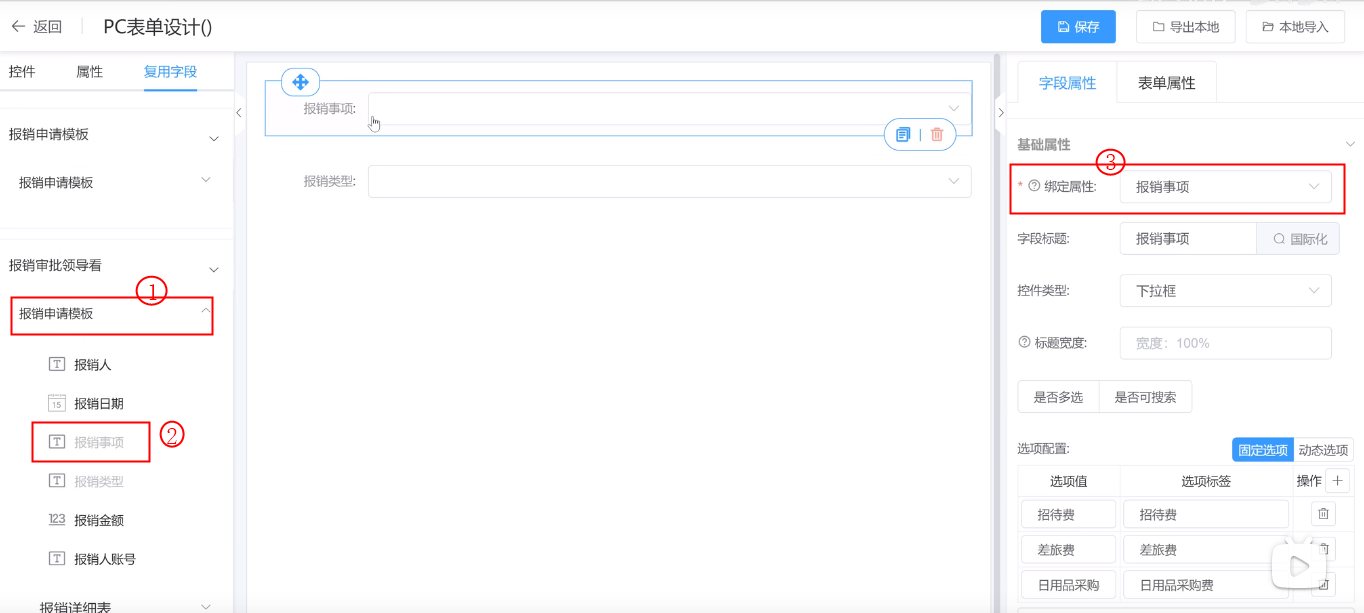Open the 报销类型 dropdown in the form canvas
The width and height of the screenshot is (1364, 613).
pos(669,181)
